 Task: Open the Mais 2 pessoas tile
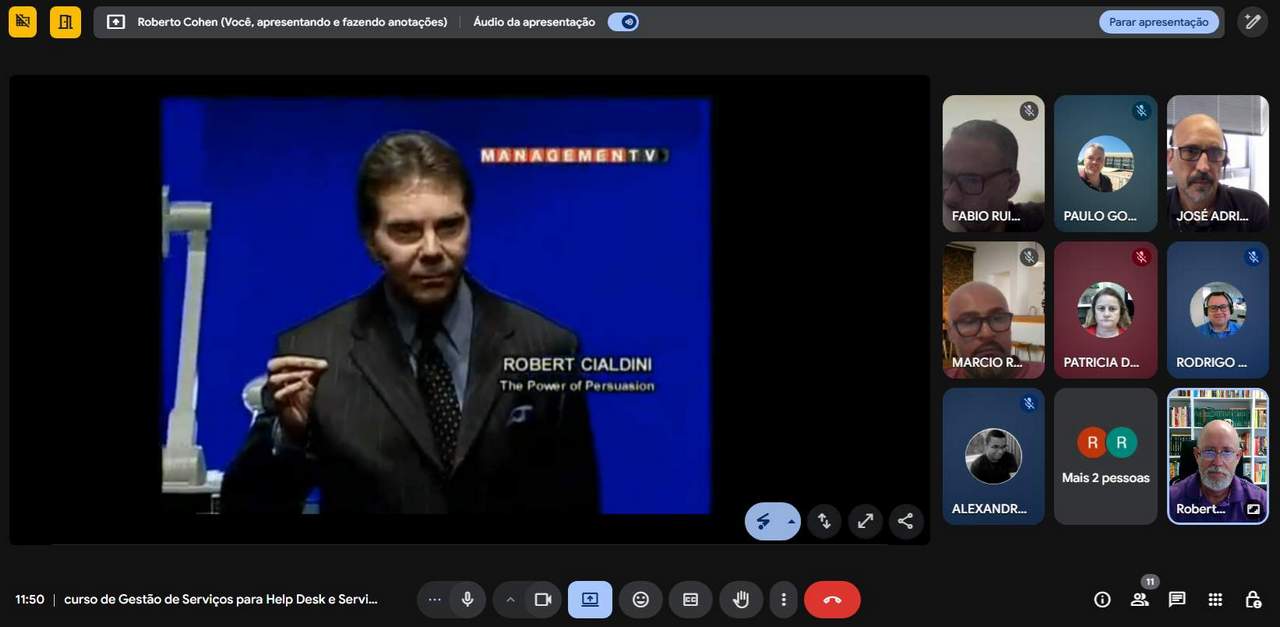(x=1105, y=456)
